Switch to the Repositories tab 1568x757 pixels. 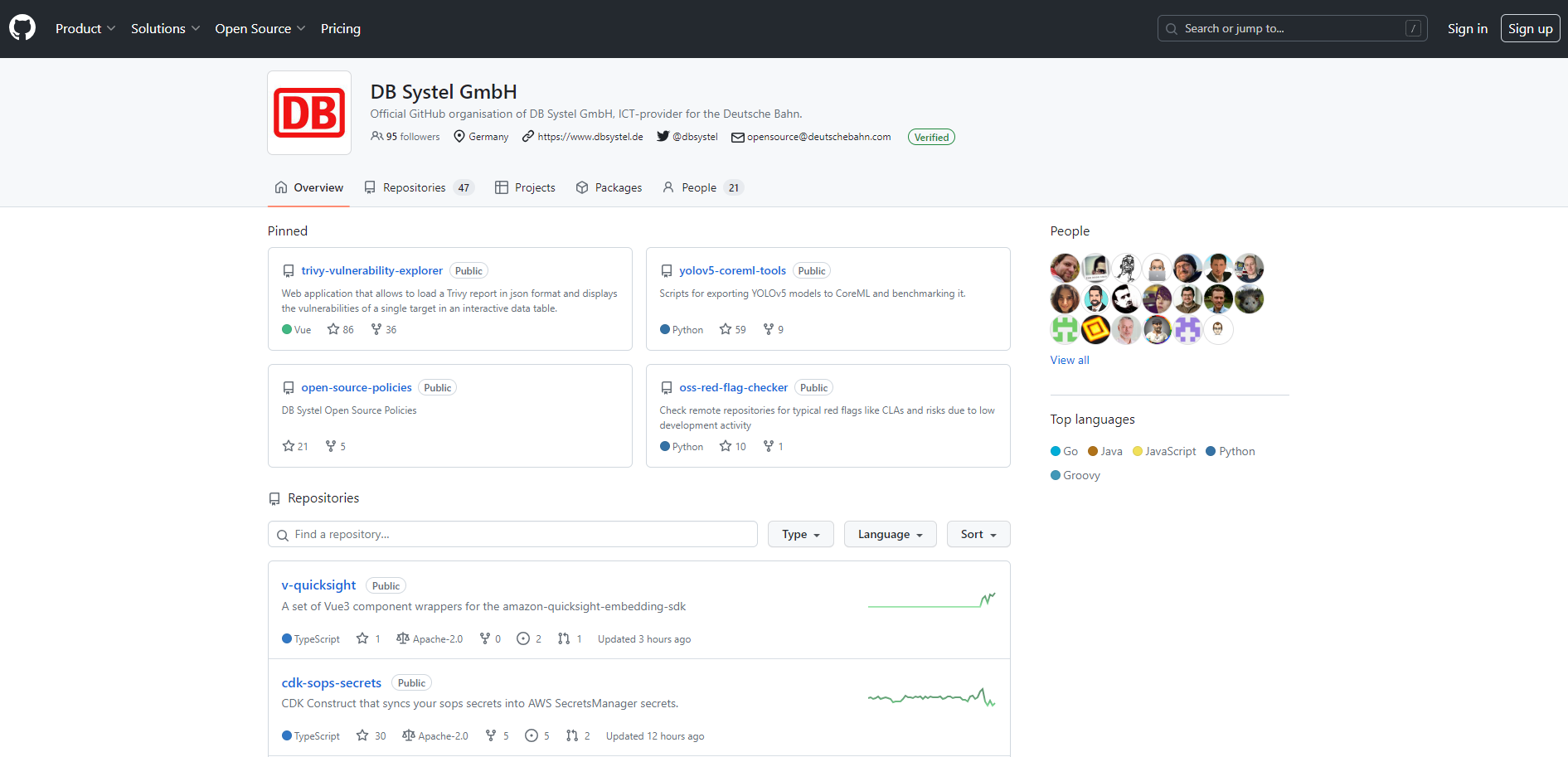(419, 187)
